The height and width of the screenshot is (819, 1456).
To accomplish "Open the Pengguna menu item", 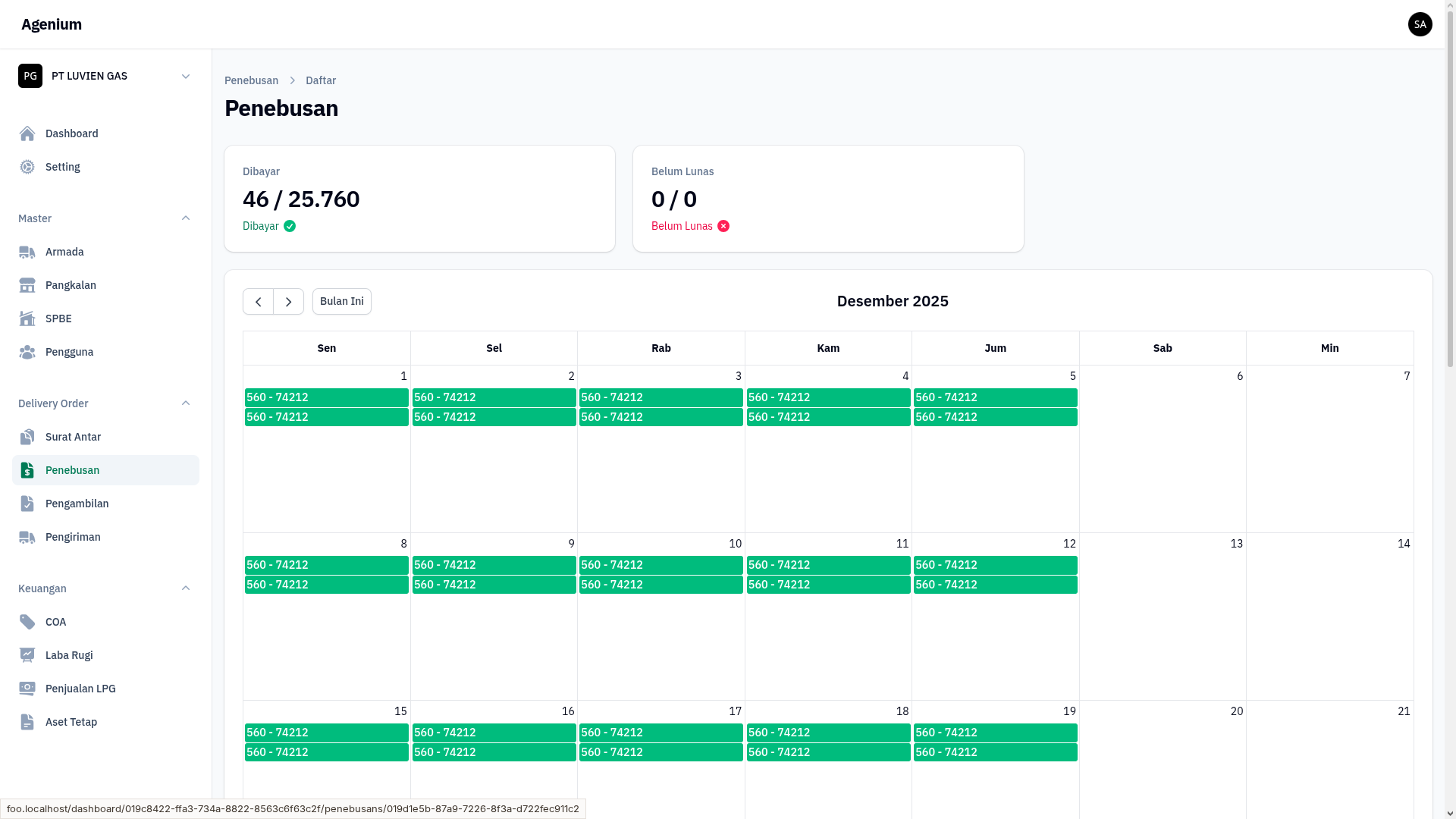I will click(105, 352).
